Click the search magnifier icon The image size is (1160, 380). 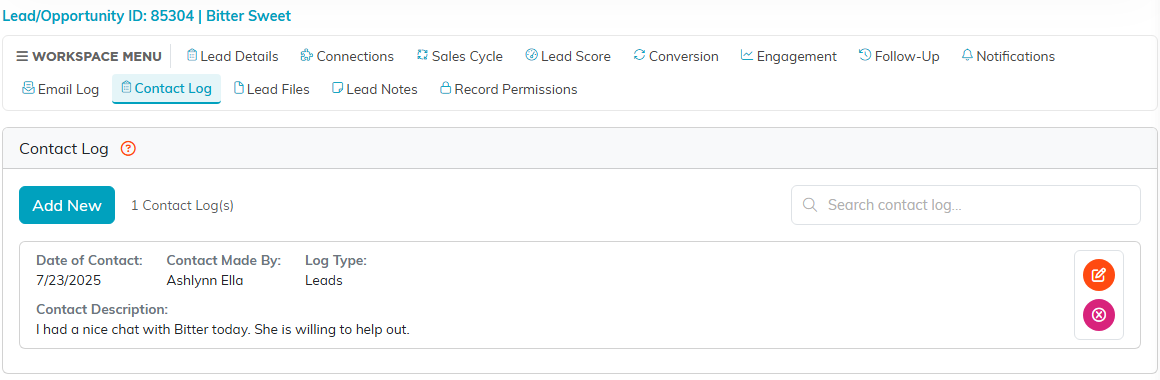(x=809, y=205)
